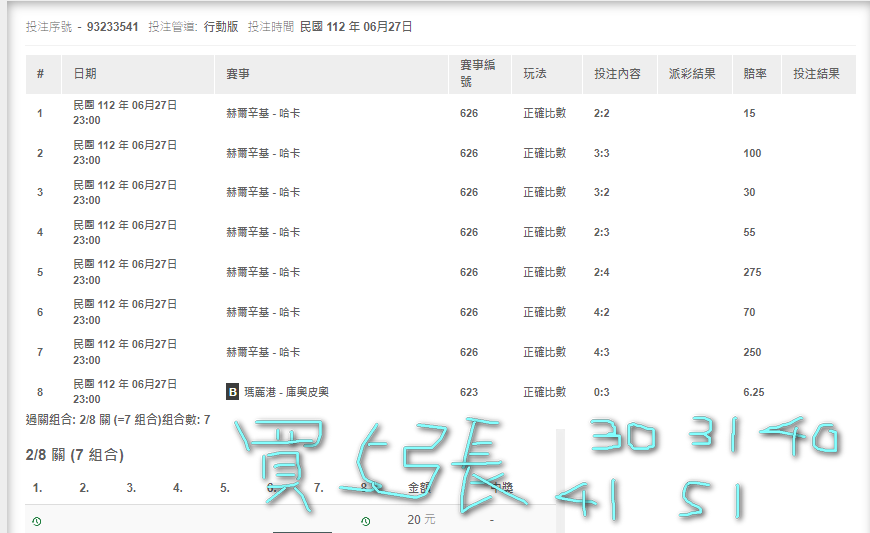Click the row number 7 cell
The width and height of the screenshot is (870, 533).
coord(40,352)
